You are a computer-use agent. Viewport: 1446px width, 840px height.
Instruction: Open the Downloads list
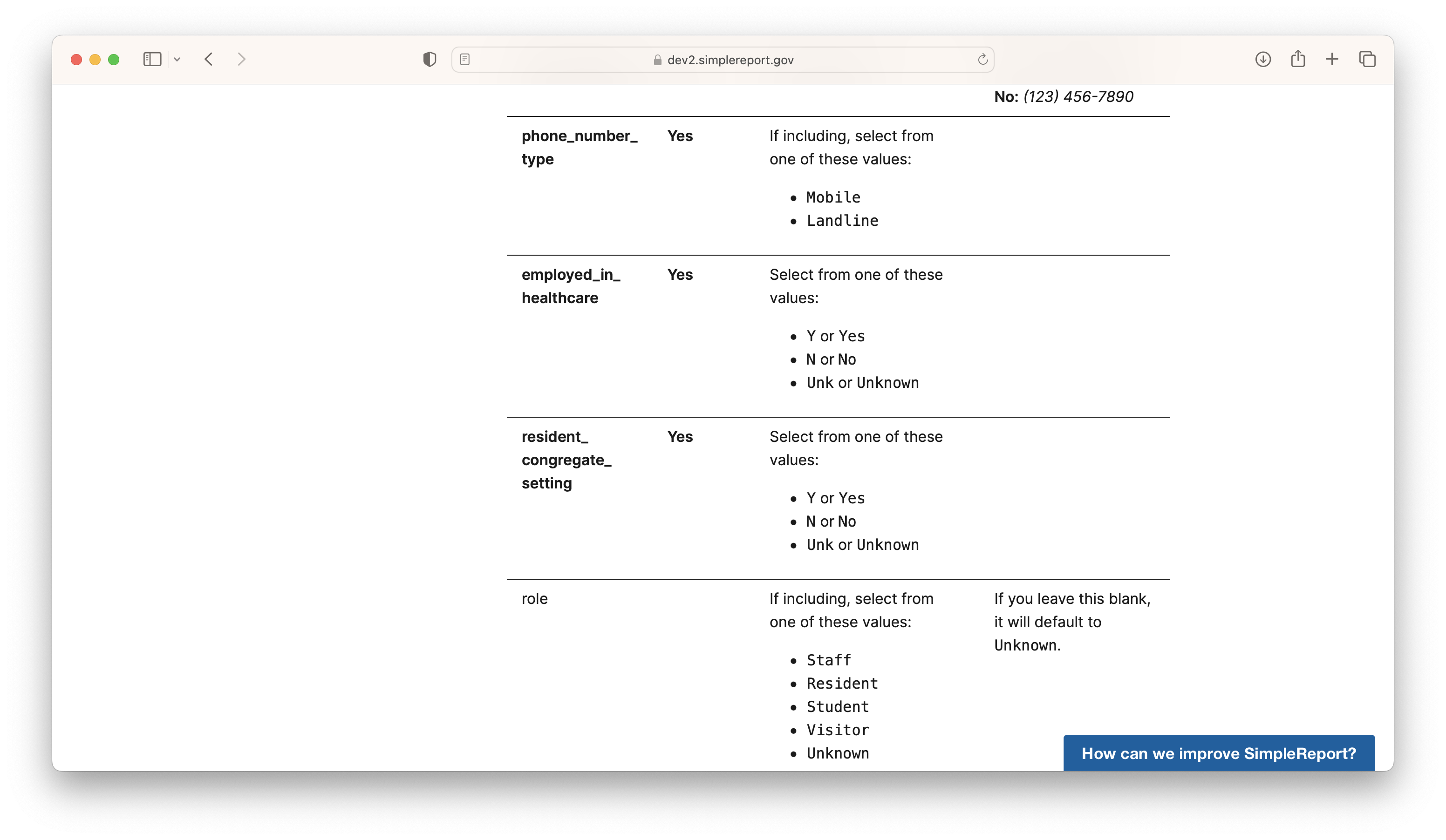point(1263,59)
